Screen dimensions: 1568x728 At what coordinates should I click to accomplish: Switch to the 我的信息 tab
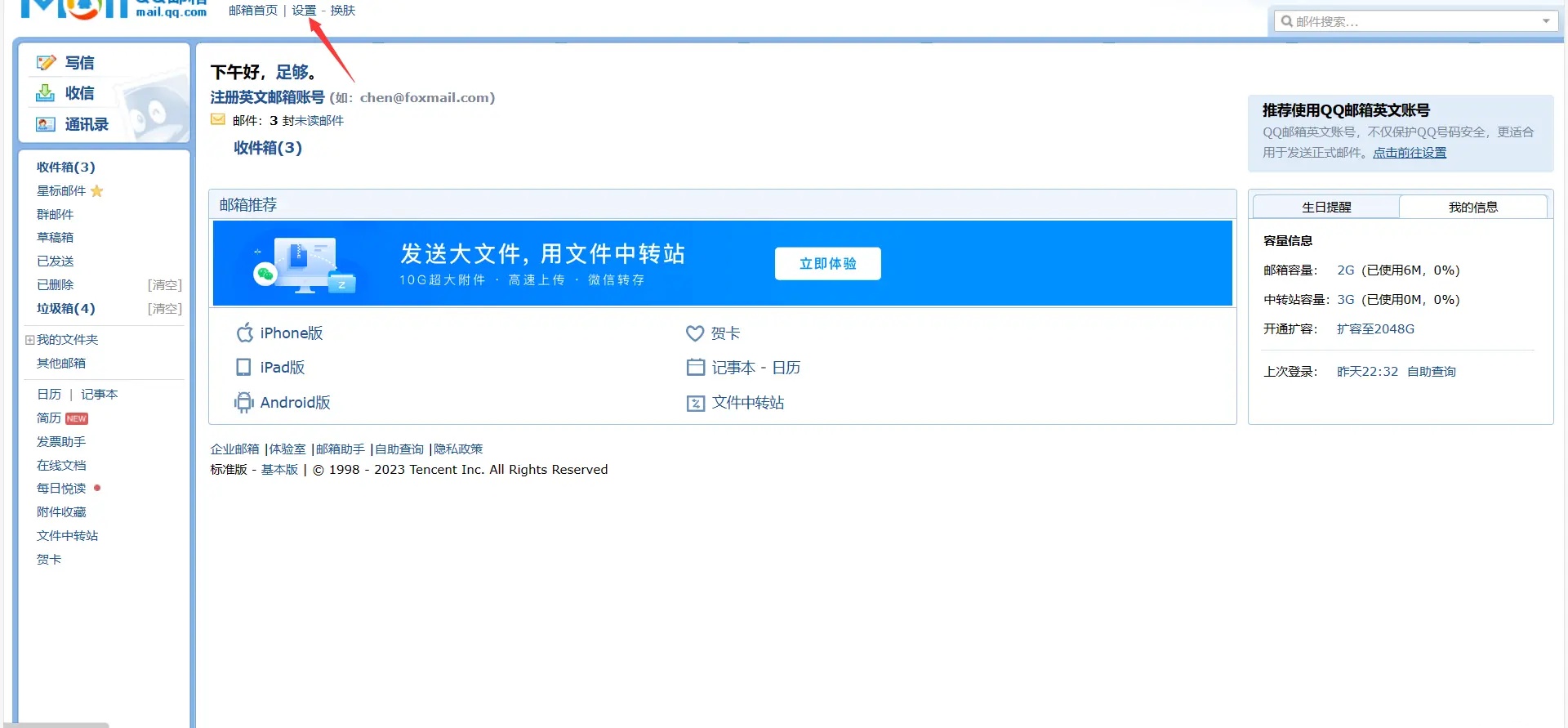[1473, 208]
